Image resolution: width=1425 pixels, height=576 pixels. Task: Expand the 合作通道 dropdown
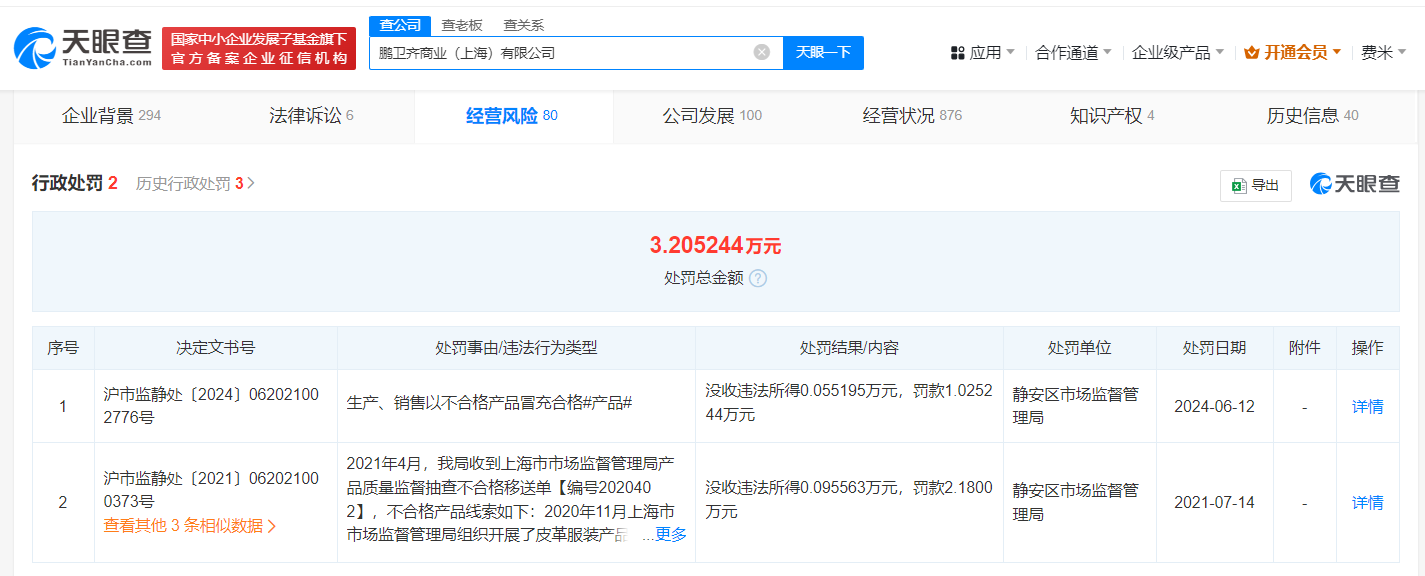pos(1072,52)
